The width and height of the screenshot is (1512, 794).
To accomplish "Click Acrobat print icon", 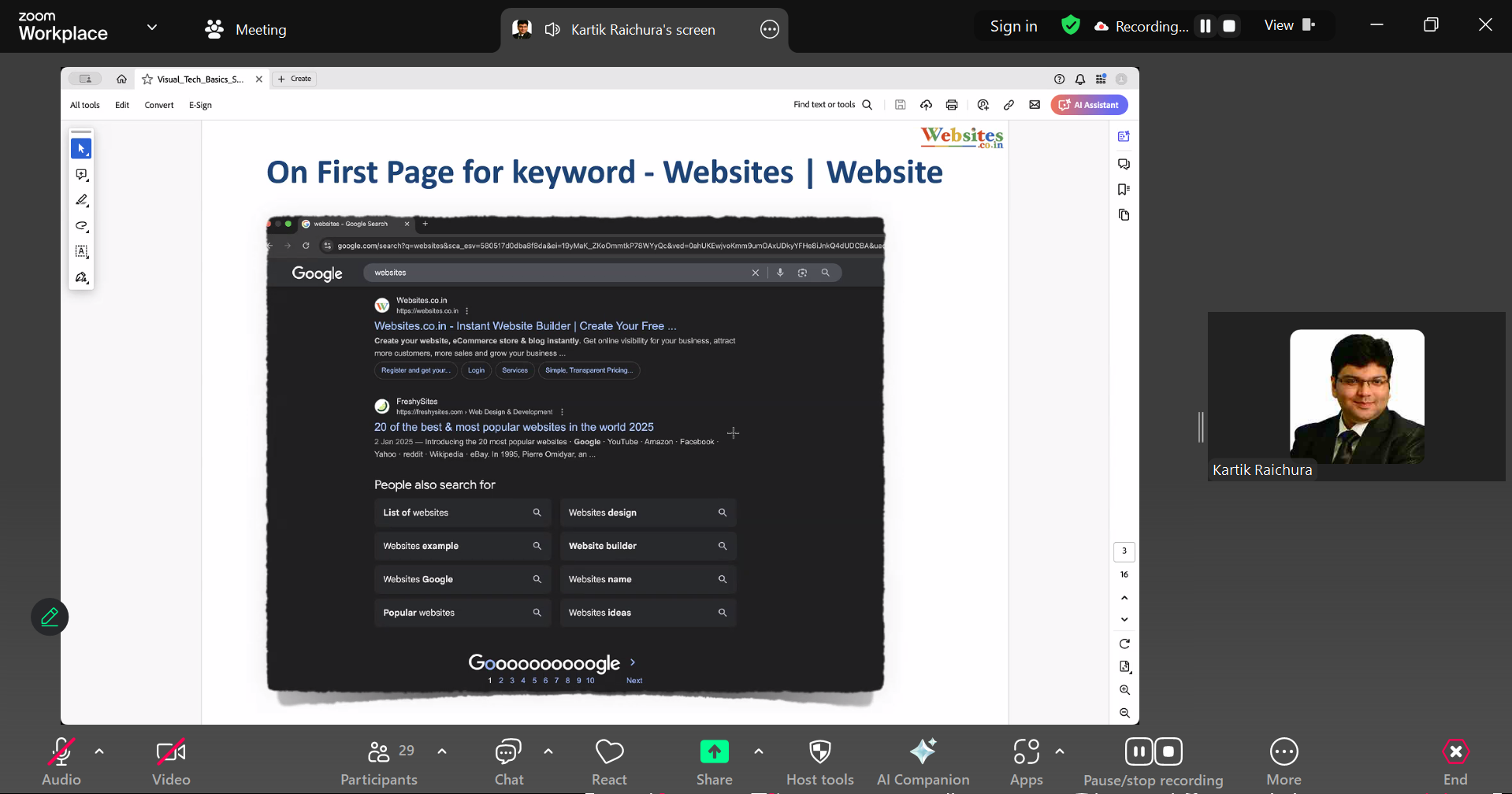I will tap(952, 105).
